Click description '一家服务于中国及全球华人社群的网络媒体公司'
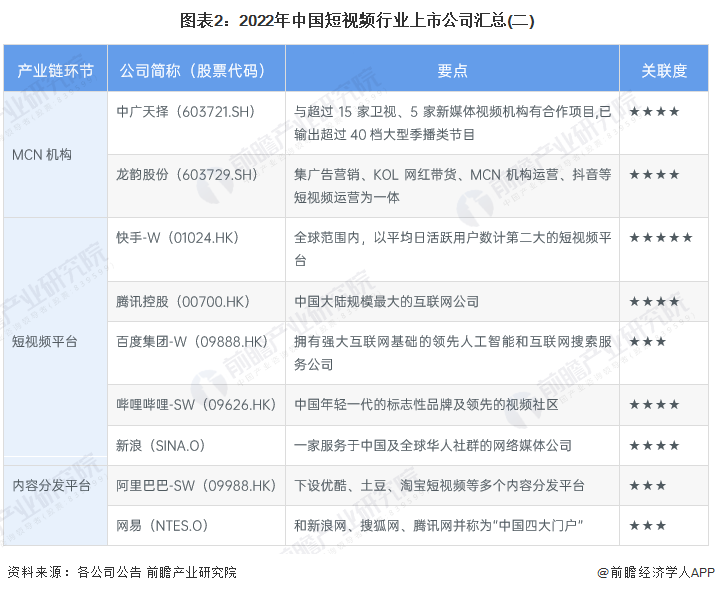This screenshot has height=593, width=715. [x=433, y=446]
